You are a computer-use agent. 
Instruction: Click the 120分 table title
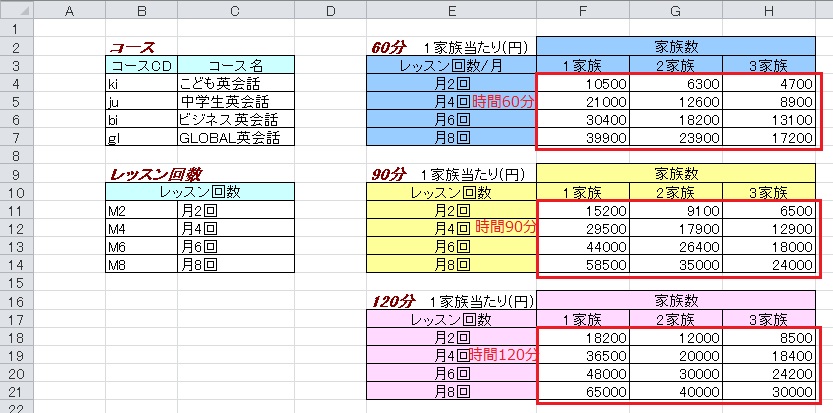tap(393, 301)
